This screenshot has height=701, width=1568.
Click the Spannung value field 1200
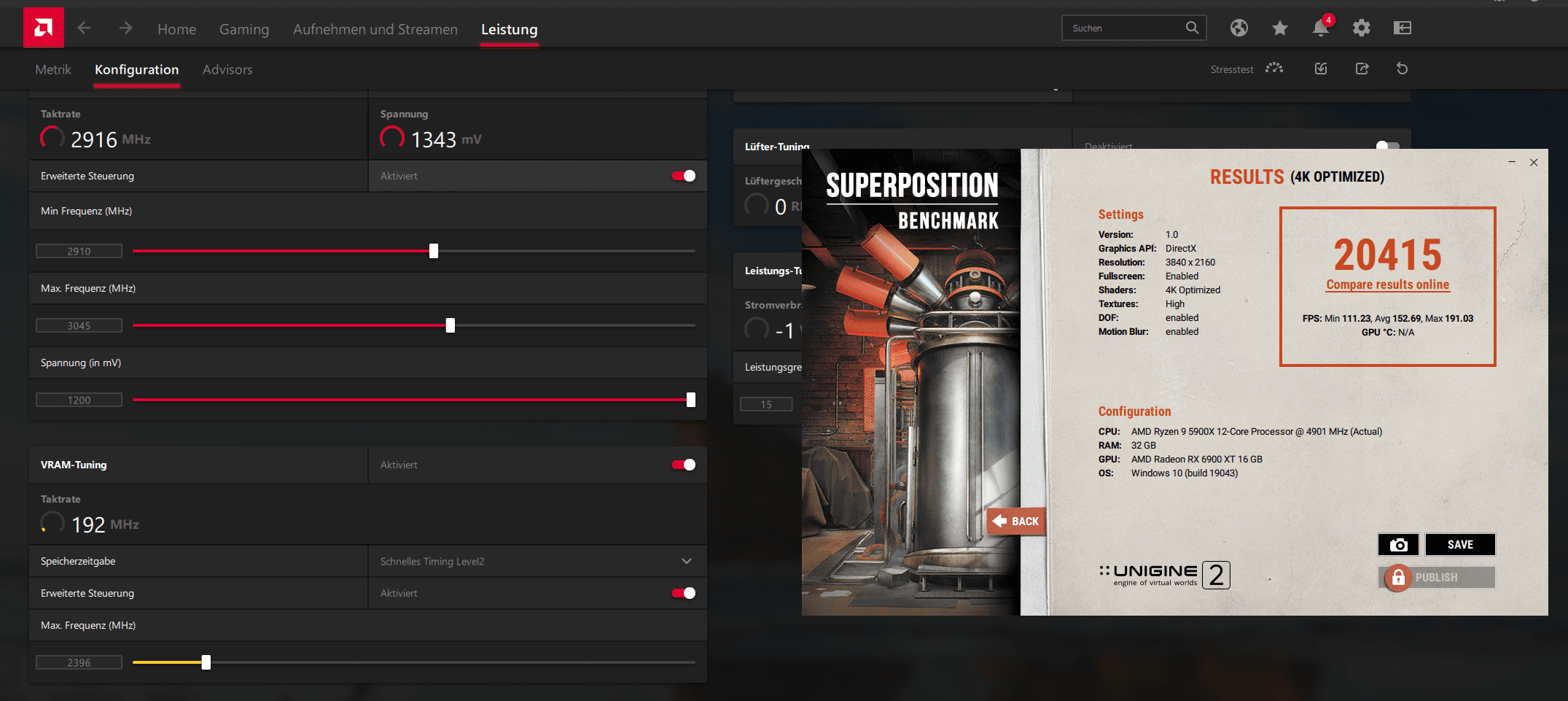click(x=79, y=400)
